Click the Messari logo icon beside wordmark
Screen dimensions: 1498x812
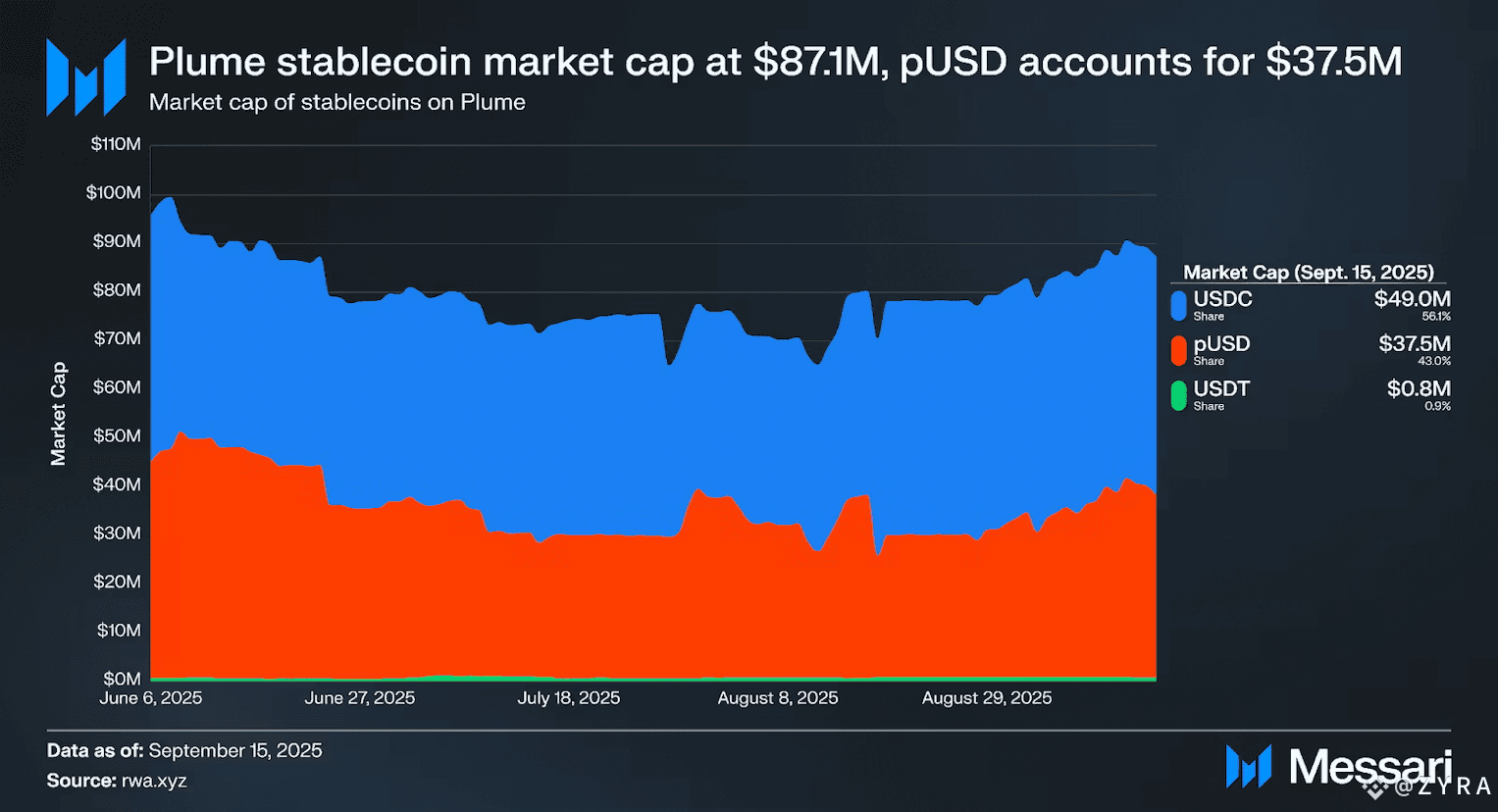click(x=1249, y=766)
